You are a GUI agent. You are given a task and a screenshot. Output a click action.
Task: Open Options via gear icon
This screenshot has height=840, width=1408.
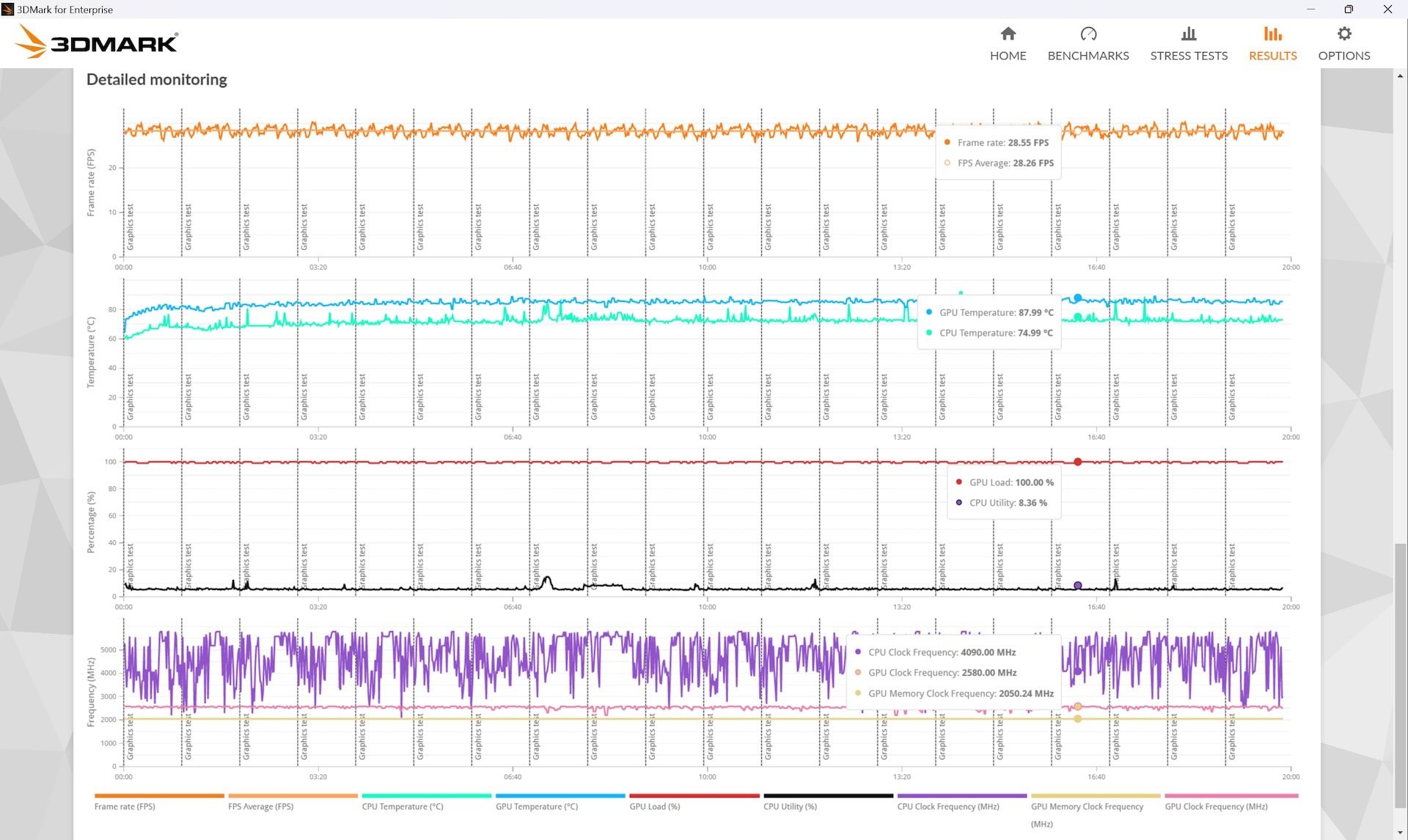[1343, 34]
